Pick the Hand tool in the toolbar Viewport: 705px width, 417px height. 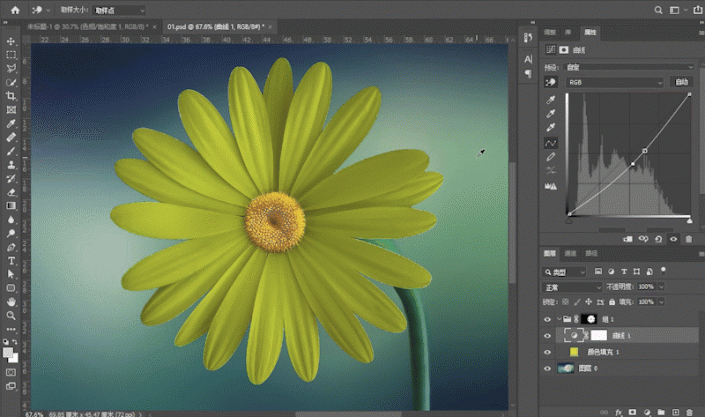11,301
